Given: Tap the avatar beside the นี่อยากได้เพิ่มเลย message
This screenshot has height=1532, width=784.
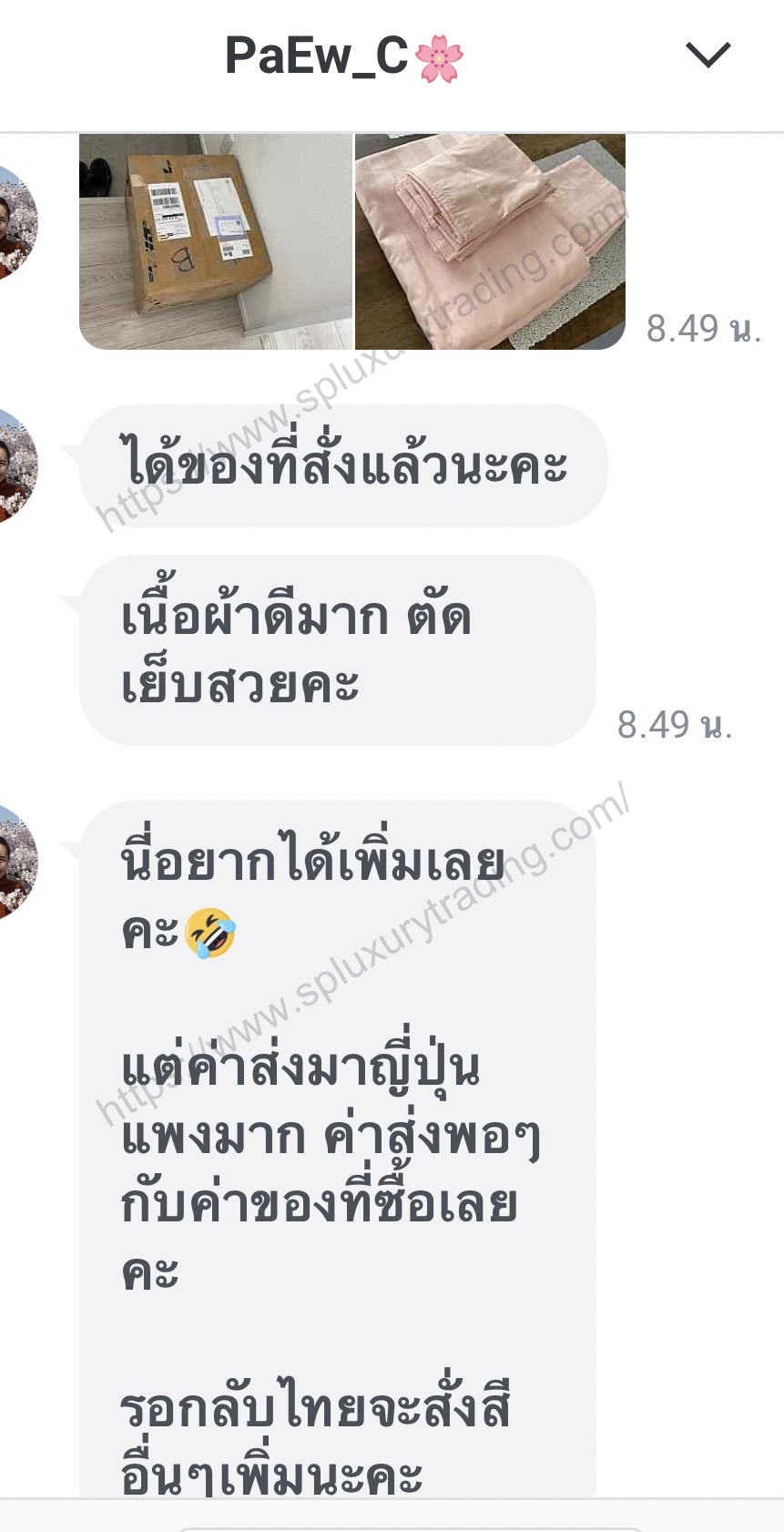Looking at the screenshot, I should [x=18, y=862].
